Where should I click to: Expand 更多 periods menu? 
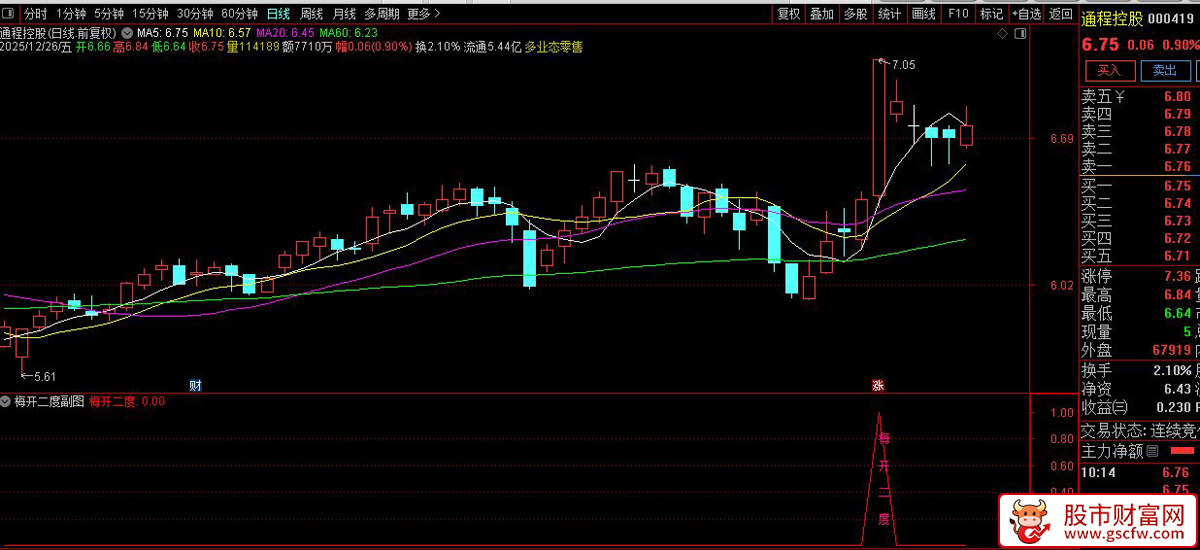tap(424, 14)
